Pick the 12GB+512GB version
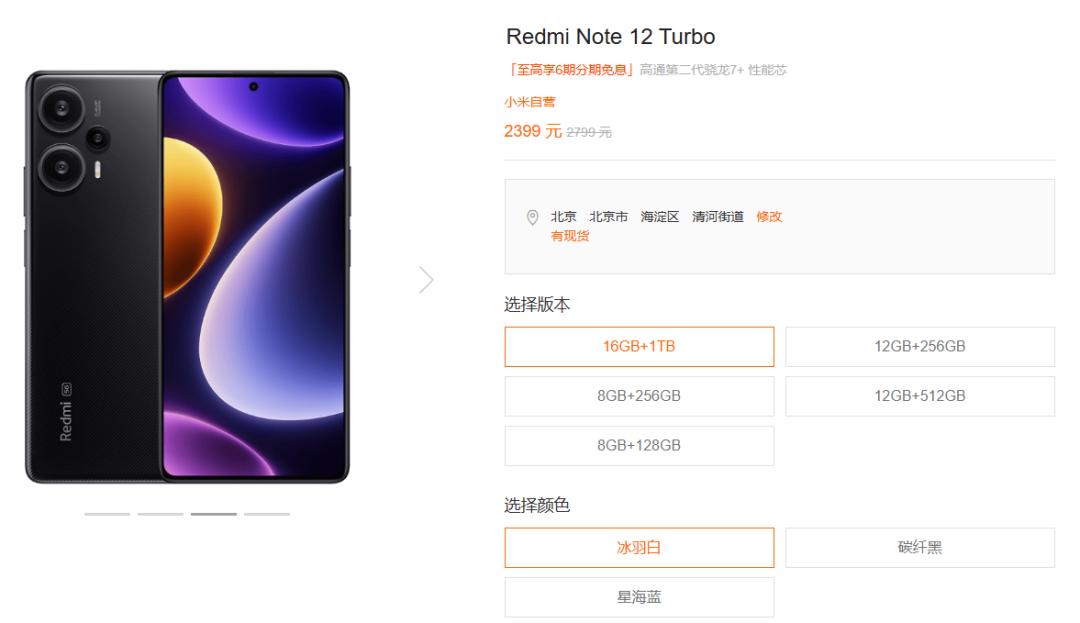1080x623 pixels. (x=920, y=396)
